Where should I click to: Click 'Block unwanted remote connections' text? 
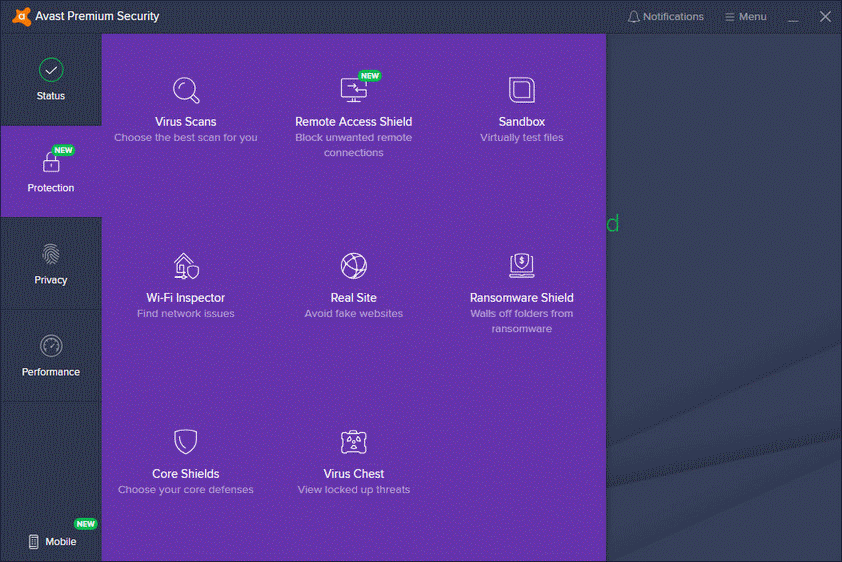(353, 145)
